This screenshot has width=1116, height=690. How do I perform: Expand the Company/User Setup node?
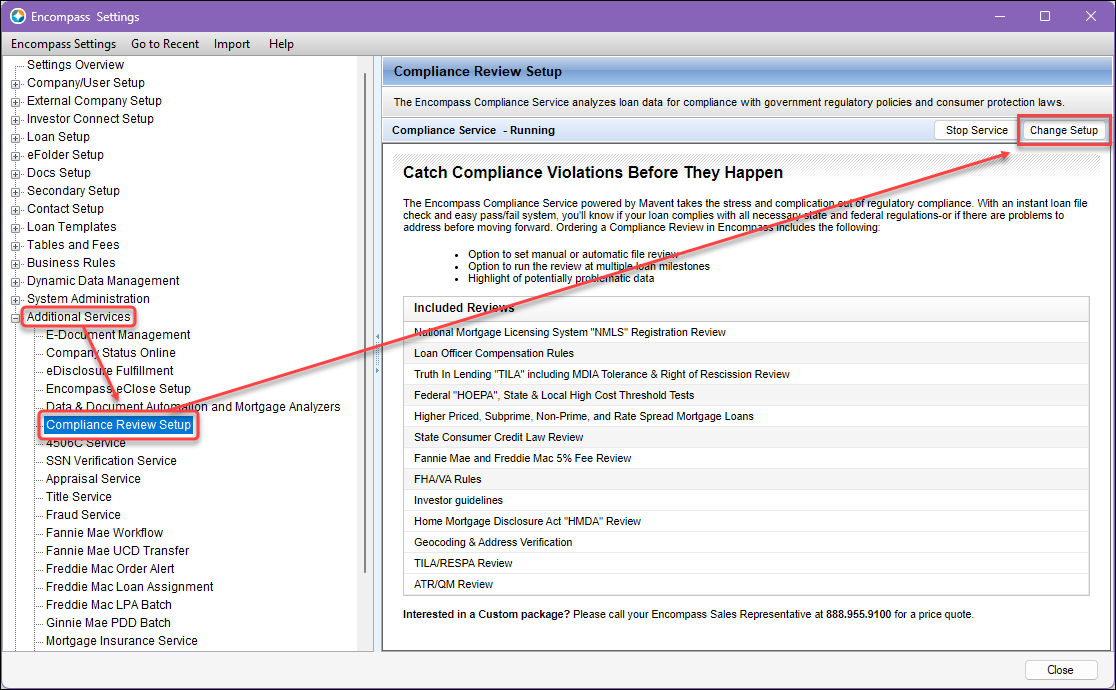16,84
